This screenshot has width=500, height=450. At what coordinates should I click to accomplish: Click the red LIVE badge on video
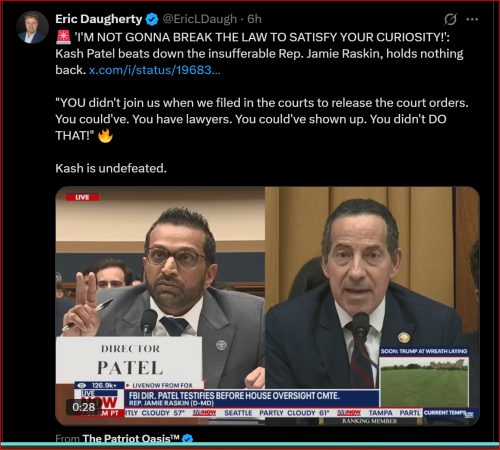click(82, 197)
